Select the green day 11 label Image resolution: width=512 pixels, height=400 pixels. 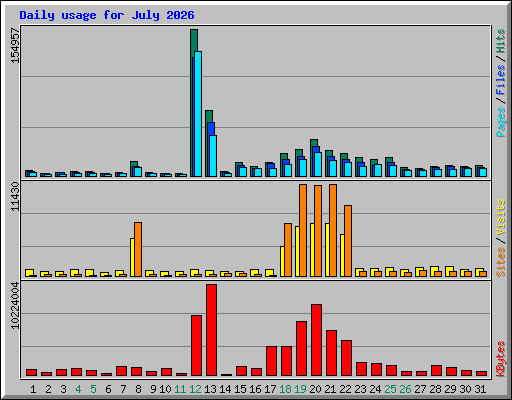point(180,389)
